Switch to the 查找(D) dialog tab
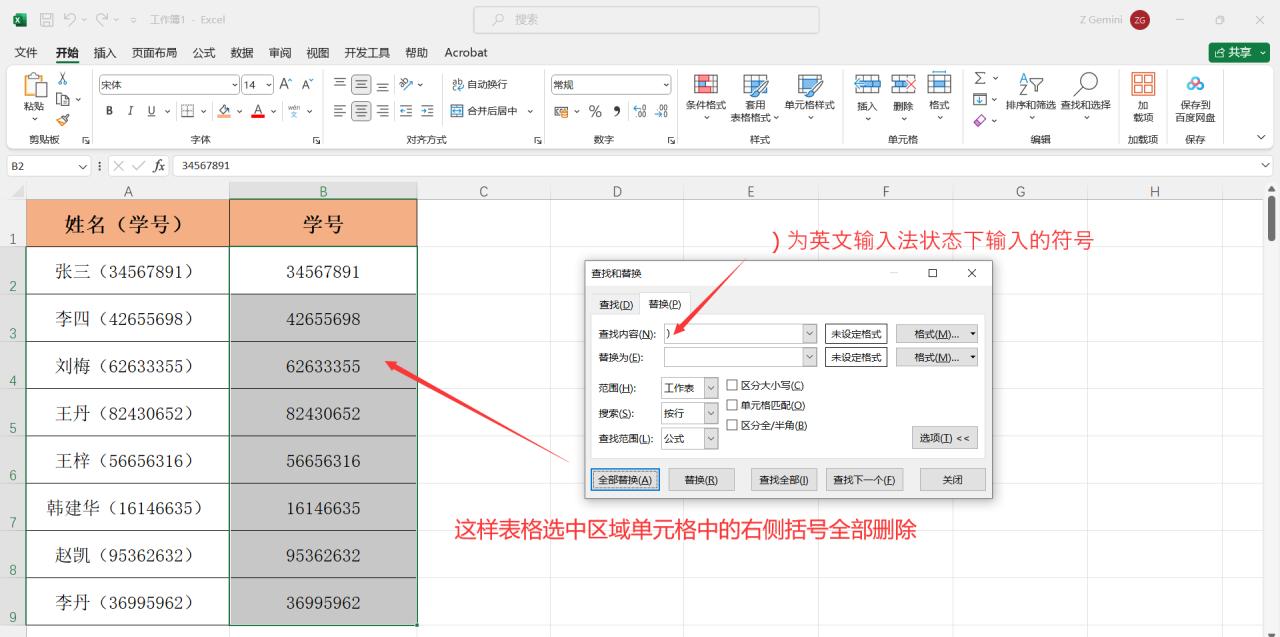Screen dimensions: 1280x637 tap(616, 304)
